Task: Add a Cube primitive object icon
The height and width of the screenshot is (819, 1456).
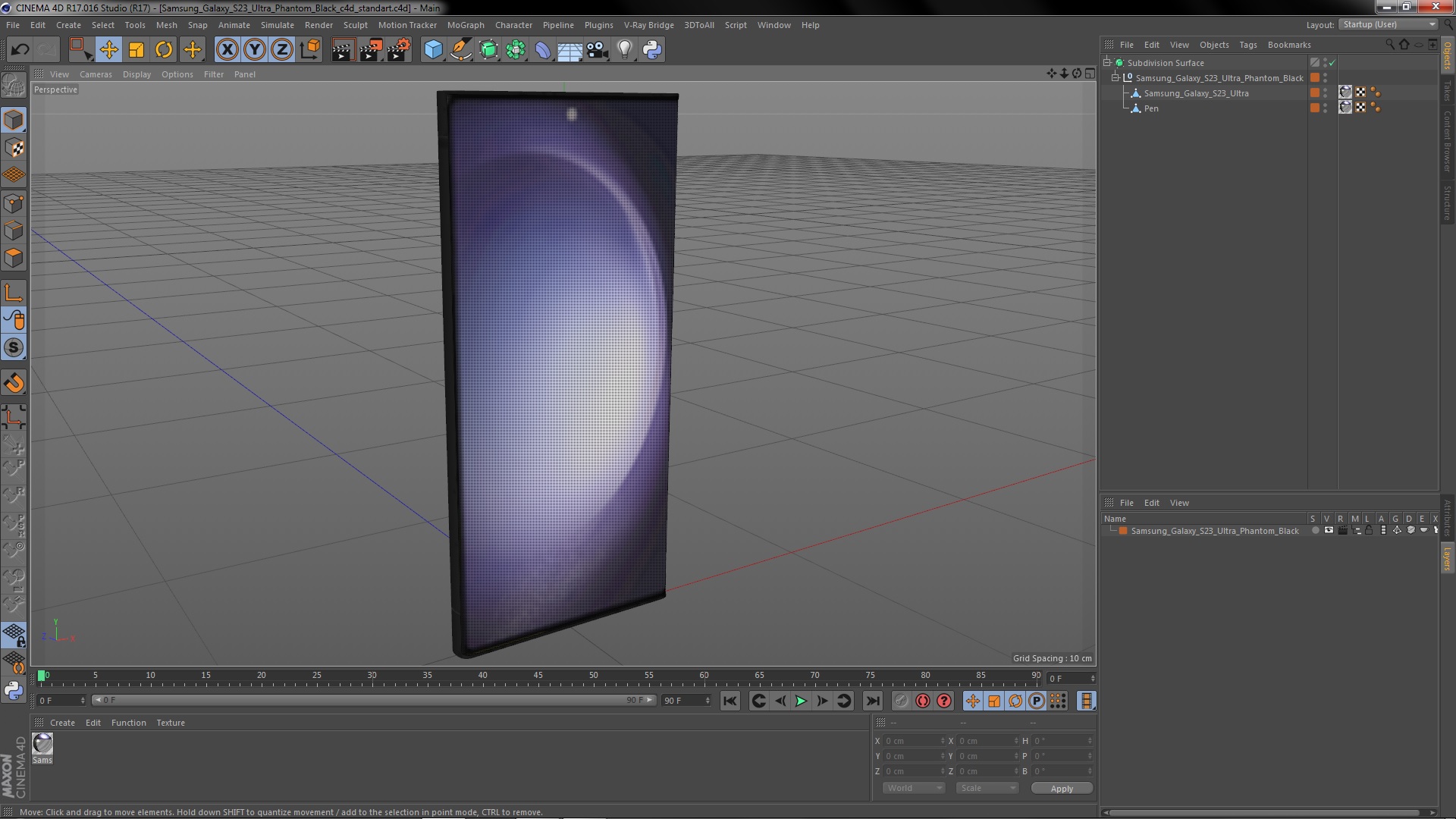Action: coord(433,50)
